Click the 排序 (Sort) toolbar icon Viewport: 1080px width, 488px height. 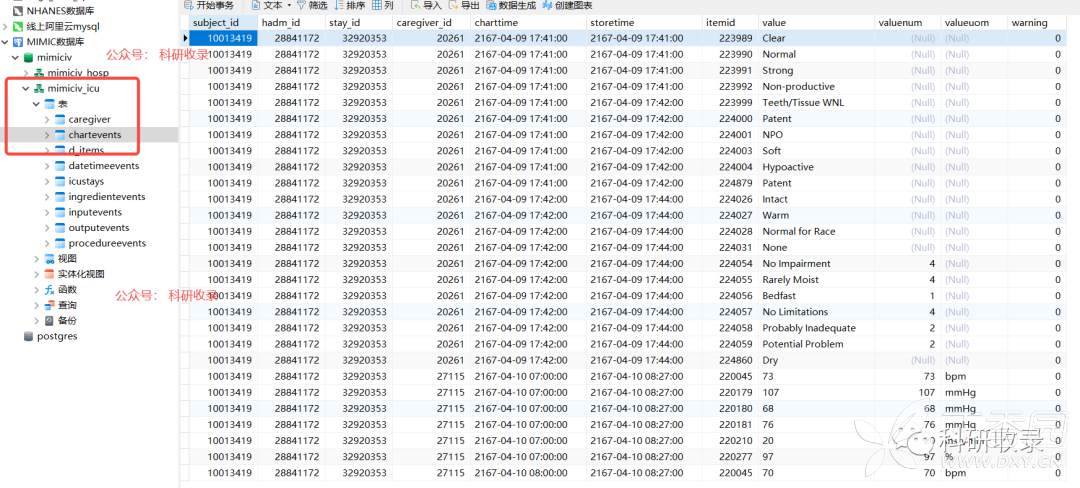coord(337,5)
